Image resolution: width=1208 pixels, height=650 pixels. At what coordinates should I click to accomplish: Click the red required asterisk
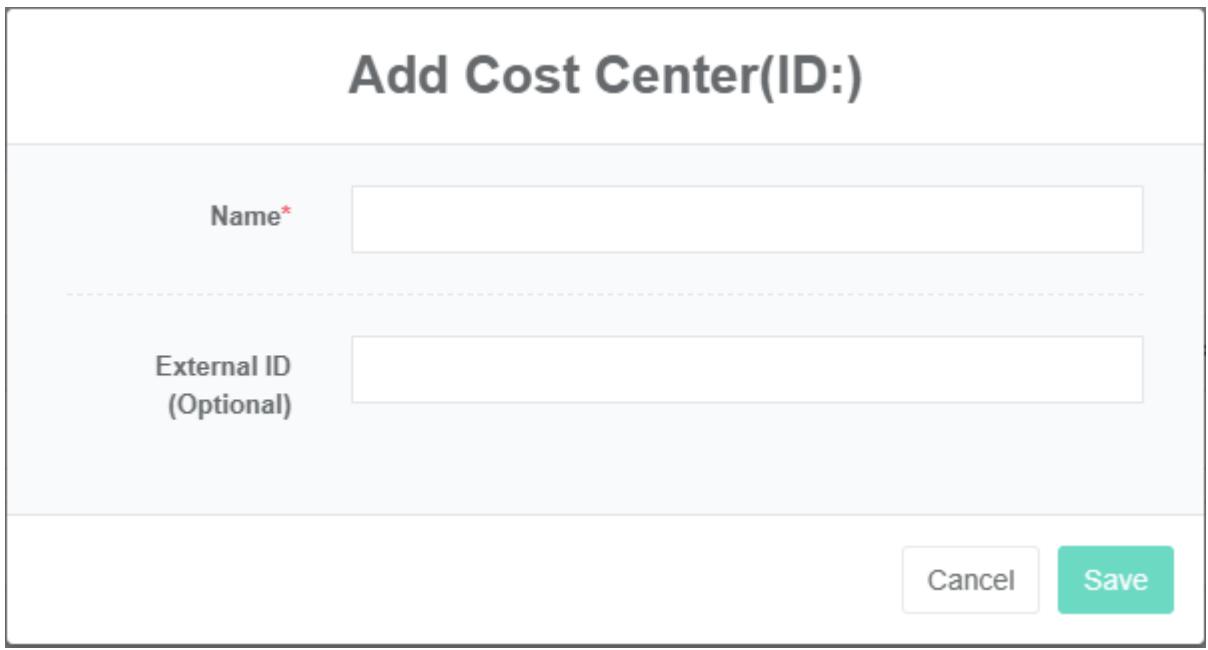pyautogui.click(x=285, y=214)
